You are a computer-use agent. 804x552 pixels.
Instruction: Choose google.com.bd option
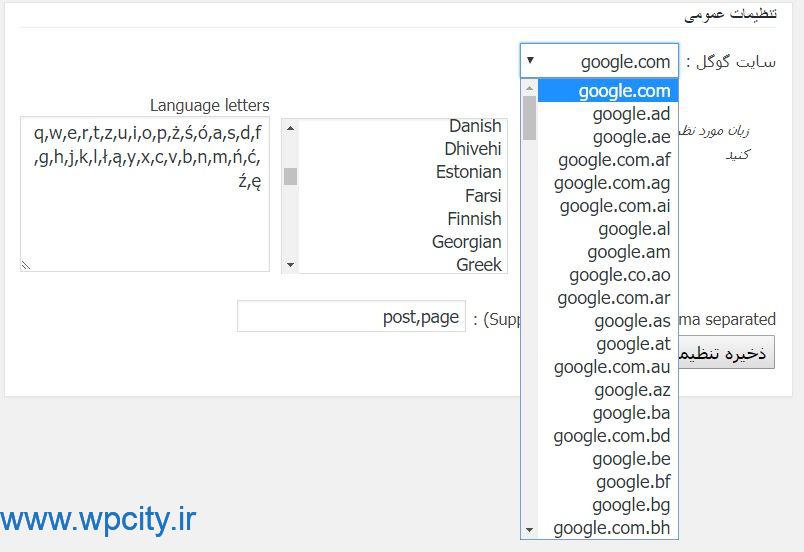pos(608,436)
